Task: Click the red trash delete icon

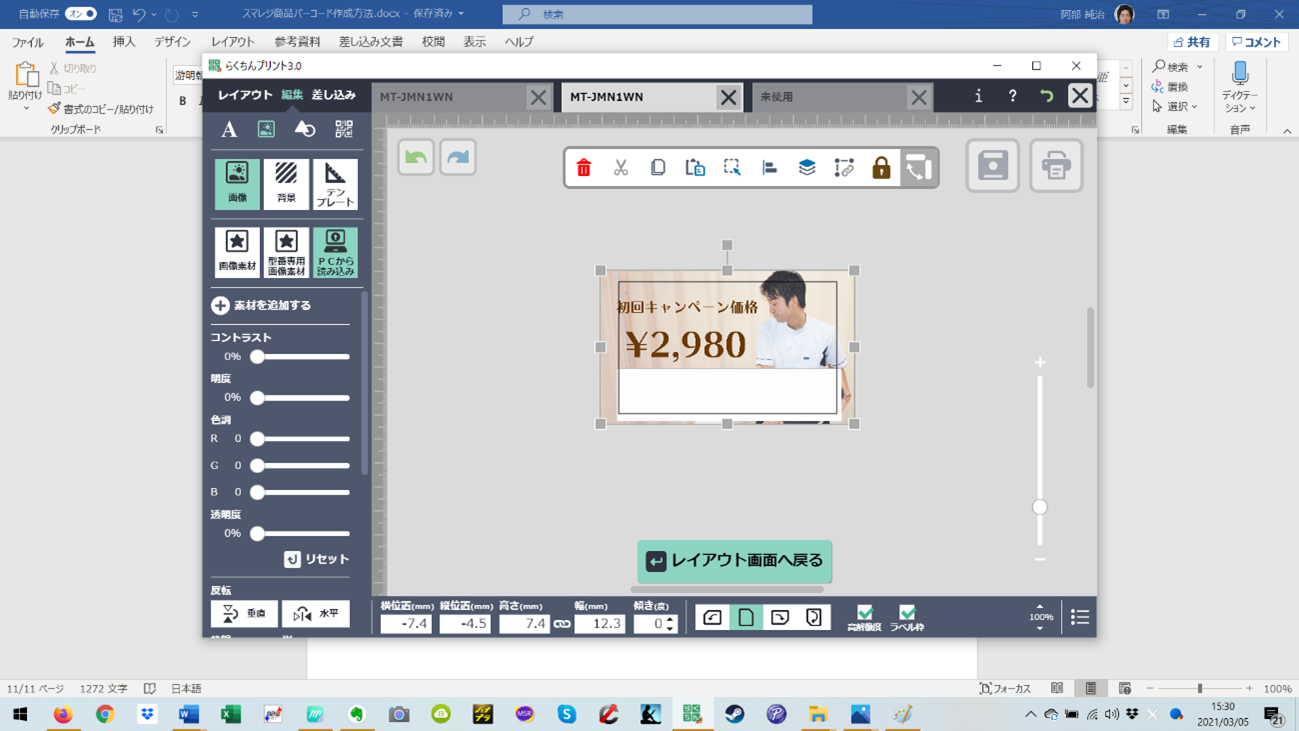Action: [584, 168]
